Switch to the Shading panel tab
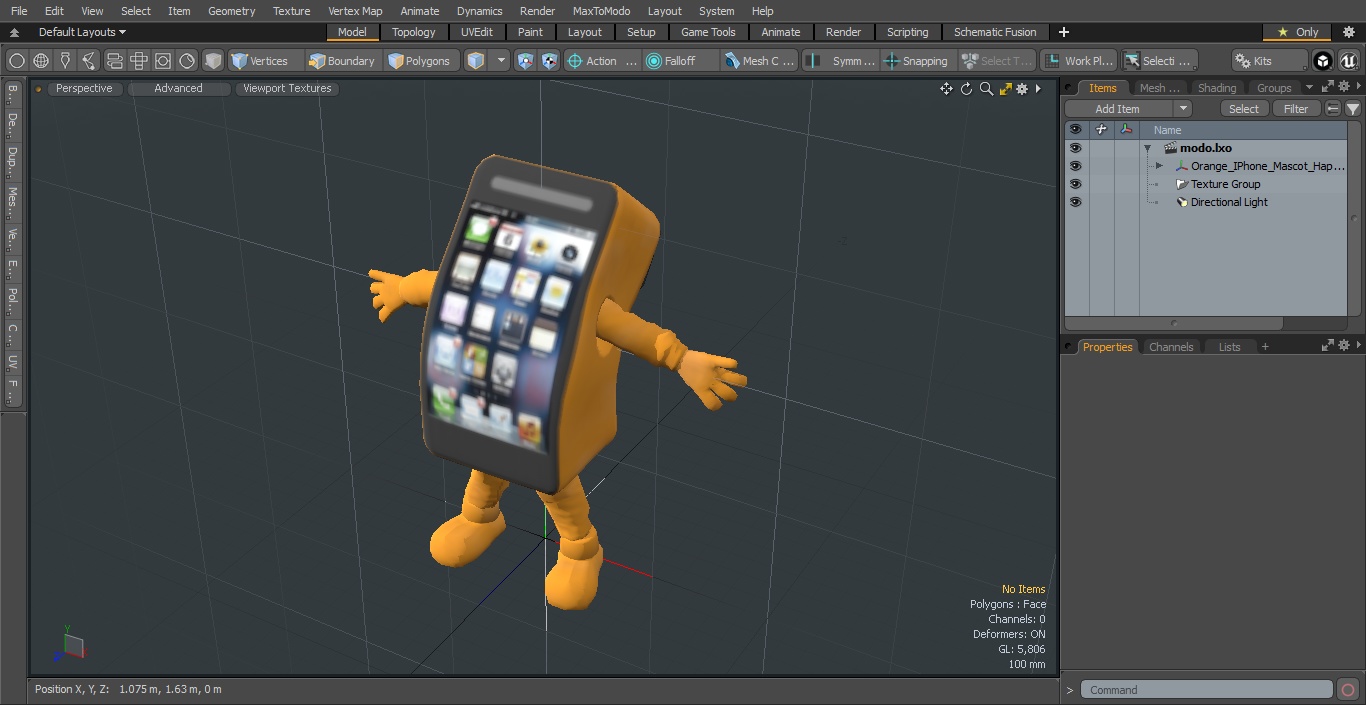The height and width of the screenshot is (705, 1366). 1216,88
